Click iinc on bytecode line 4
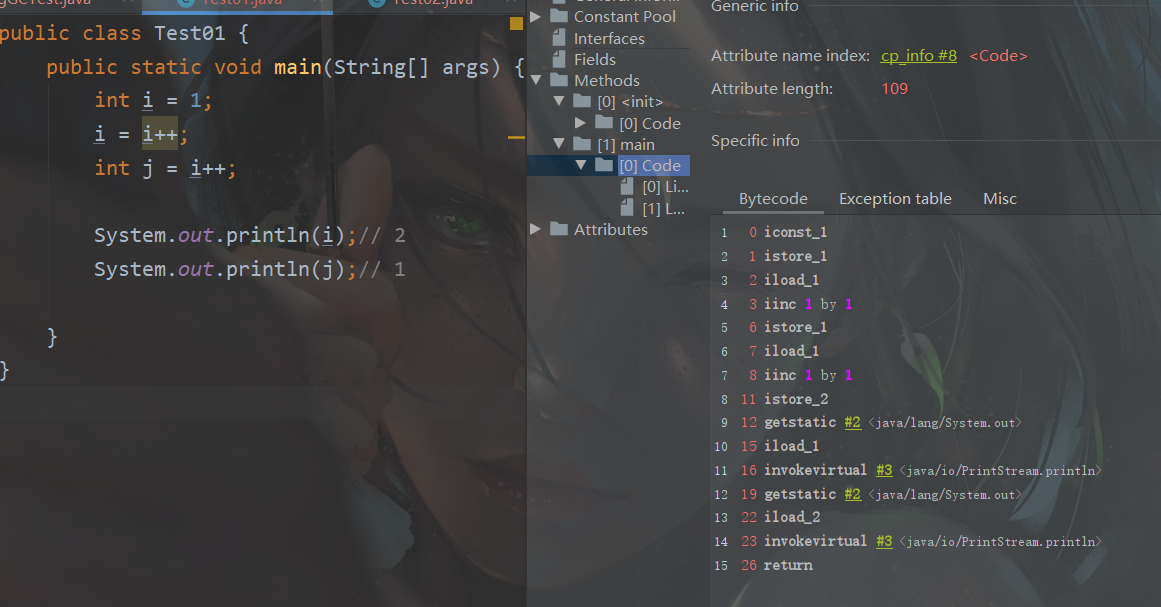The width and height of the screenshot is (1161, 607). coord(780,304)
